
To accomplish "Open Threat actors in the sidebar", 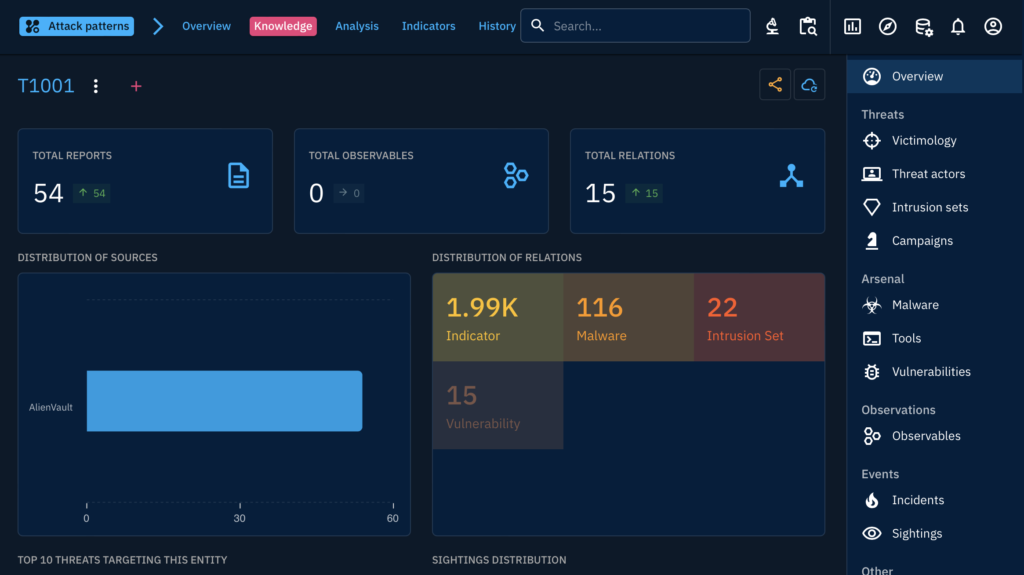I will [x=928, y=174].
